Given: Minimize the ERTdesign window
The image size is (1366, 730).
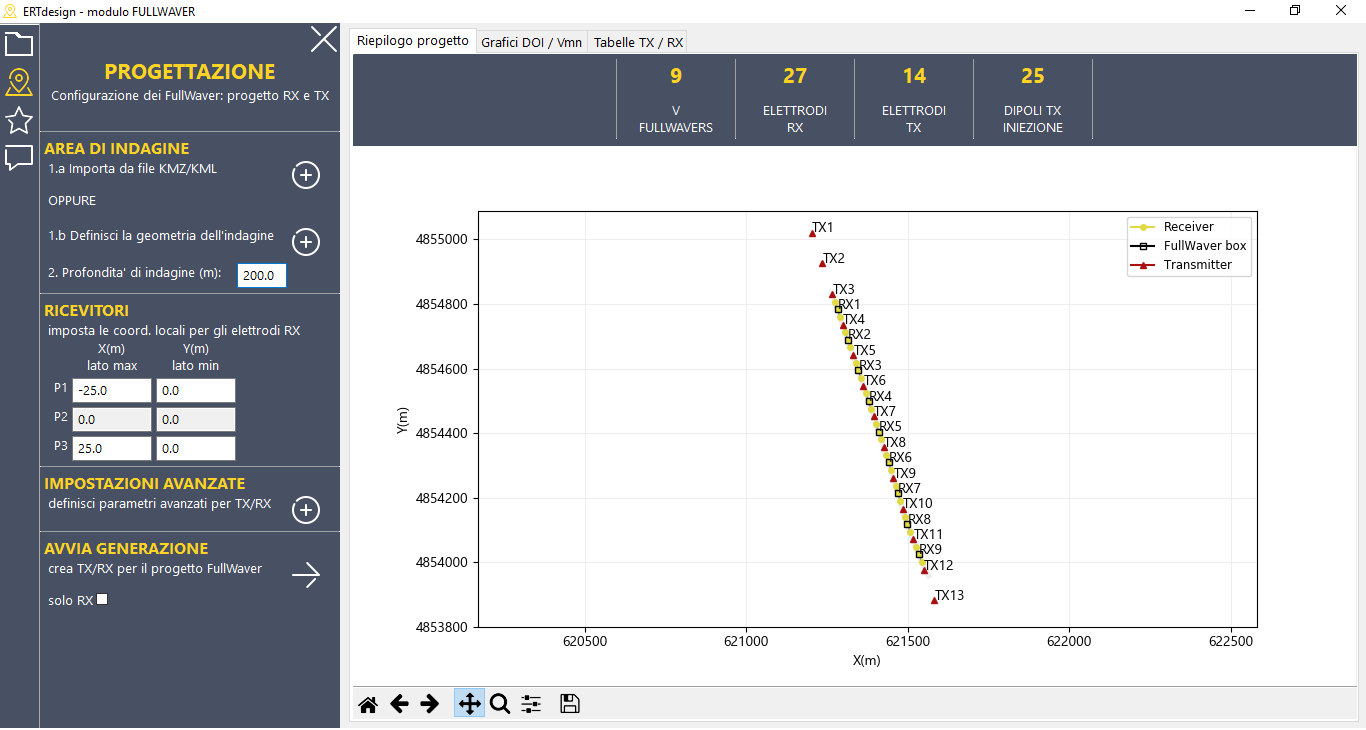Looking at the screenshot, I should 1250,11.
